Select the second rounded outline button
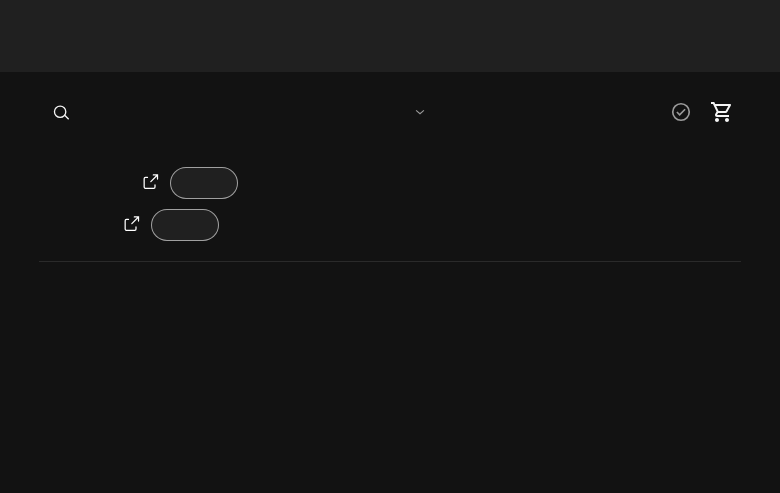The height and width of the screenshot is (493, 780). (185, 225)
